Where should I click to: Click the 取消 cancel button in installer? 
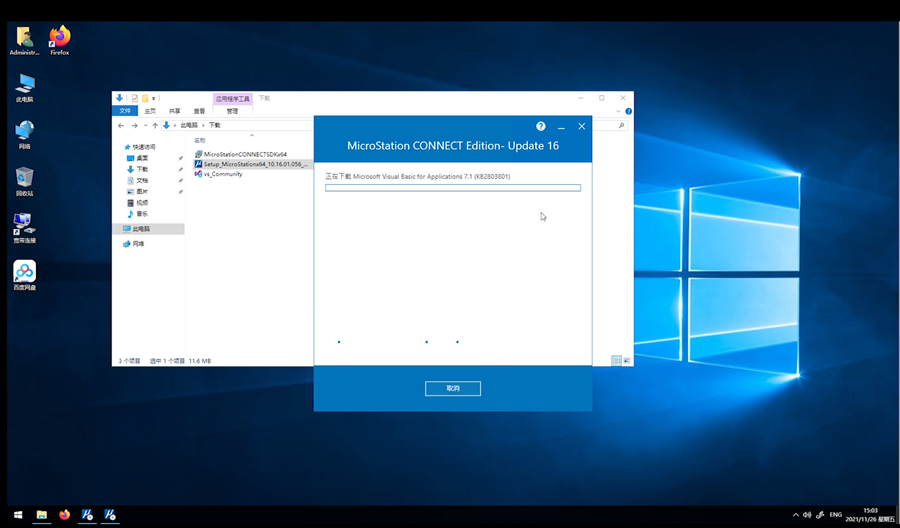(453, 389)
